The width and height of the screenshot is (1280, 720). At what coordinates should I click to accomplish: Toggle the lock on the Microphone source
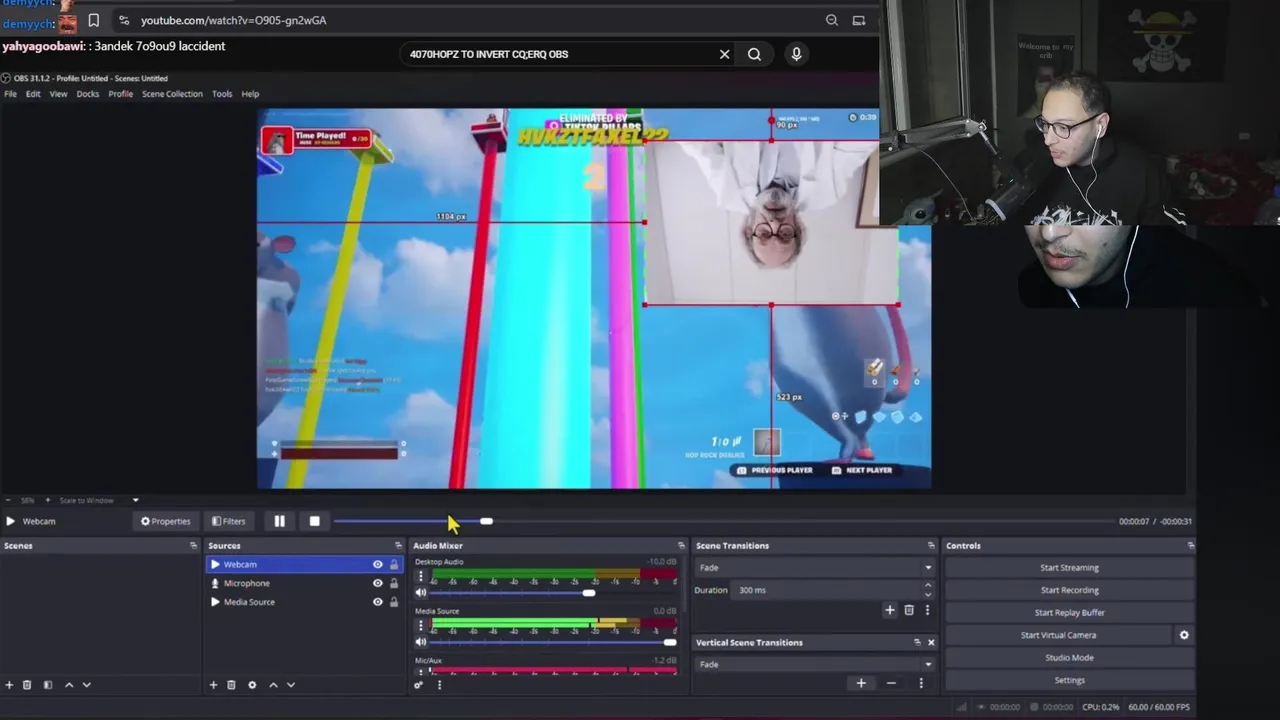pyautogui.click(x=394, y=583)
